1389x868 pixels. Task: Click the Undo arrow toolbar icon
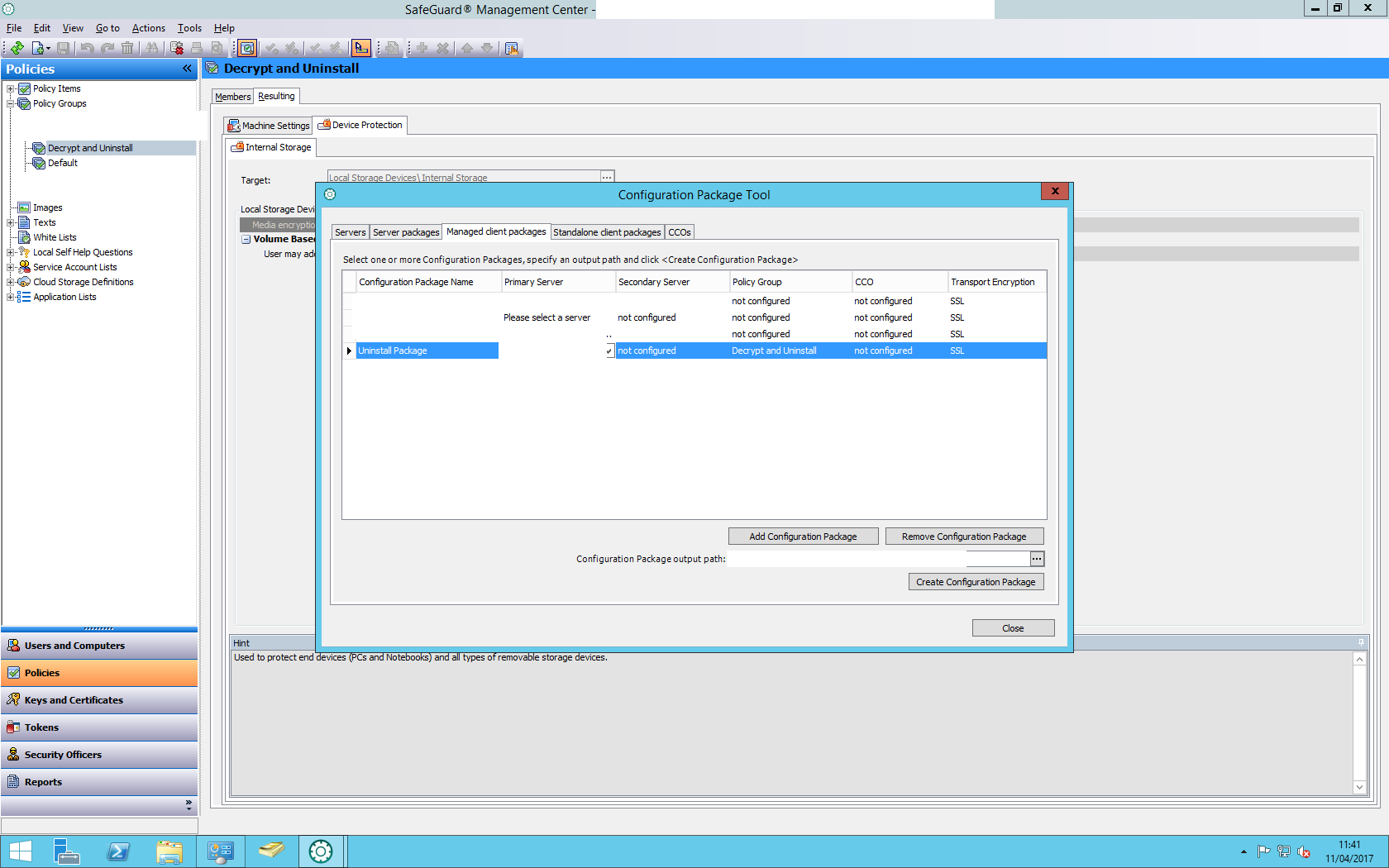(87, 48)
